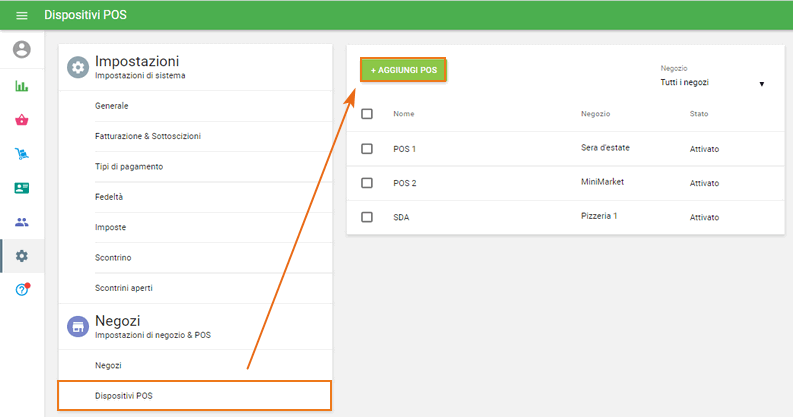Select Dispositivi POS in the Negozi section
This screenshot has height=417, width=793.
[x=195, y=395]
